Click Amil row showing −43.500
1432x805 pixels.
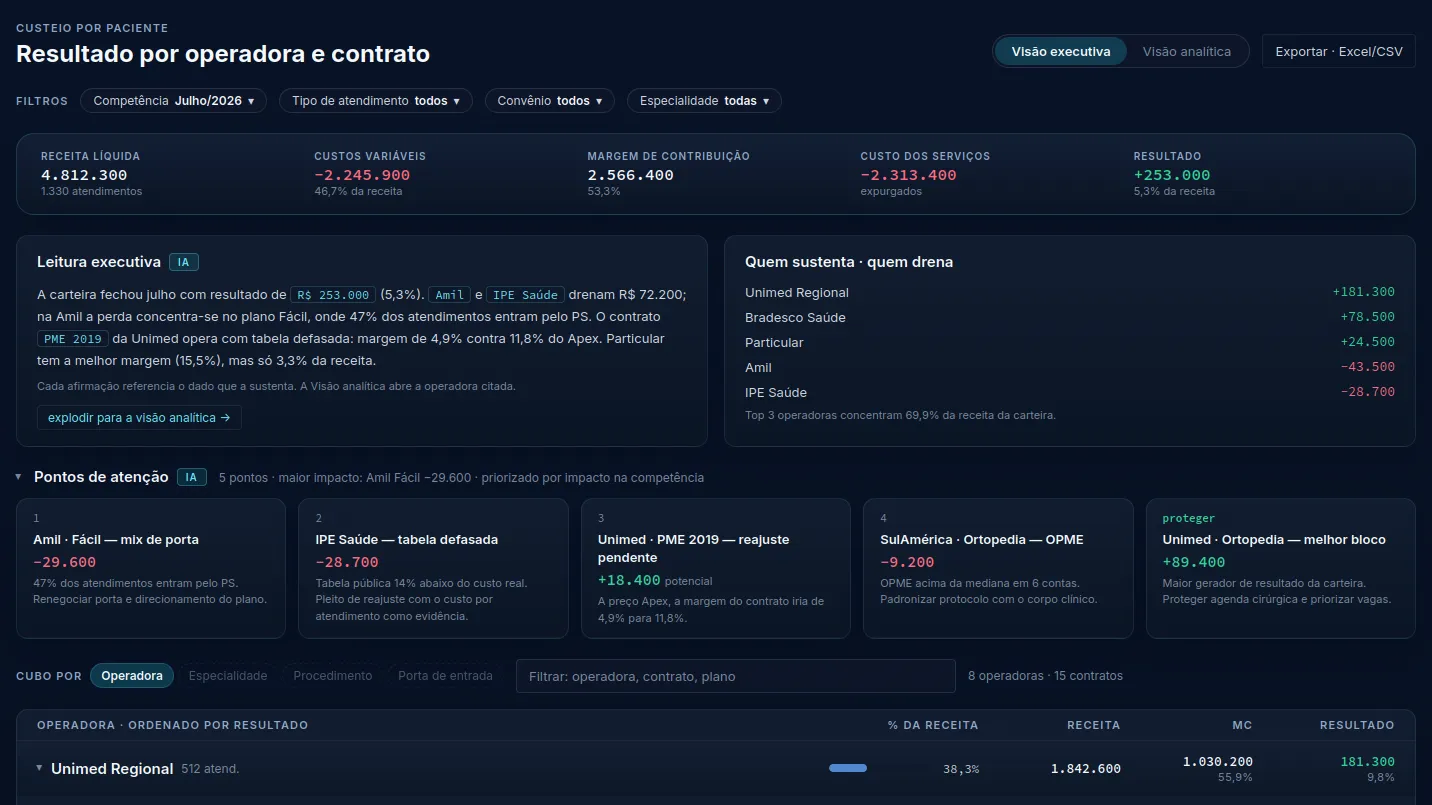1069,367
